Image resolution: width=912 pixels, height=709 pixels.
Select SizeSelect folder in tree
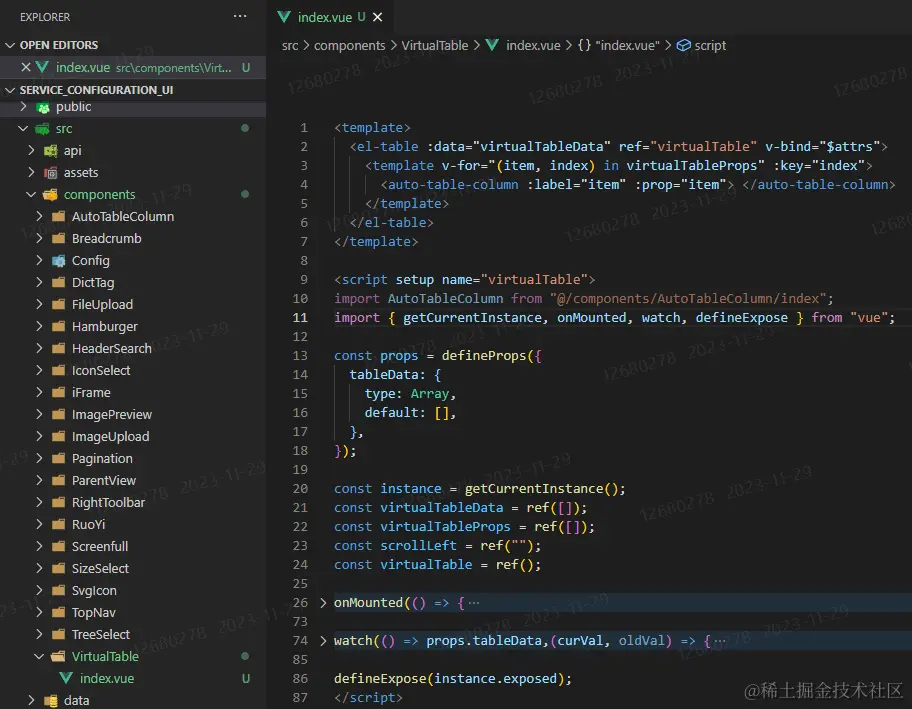point(133,568)
